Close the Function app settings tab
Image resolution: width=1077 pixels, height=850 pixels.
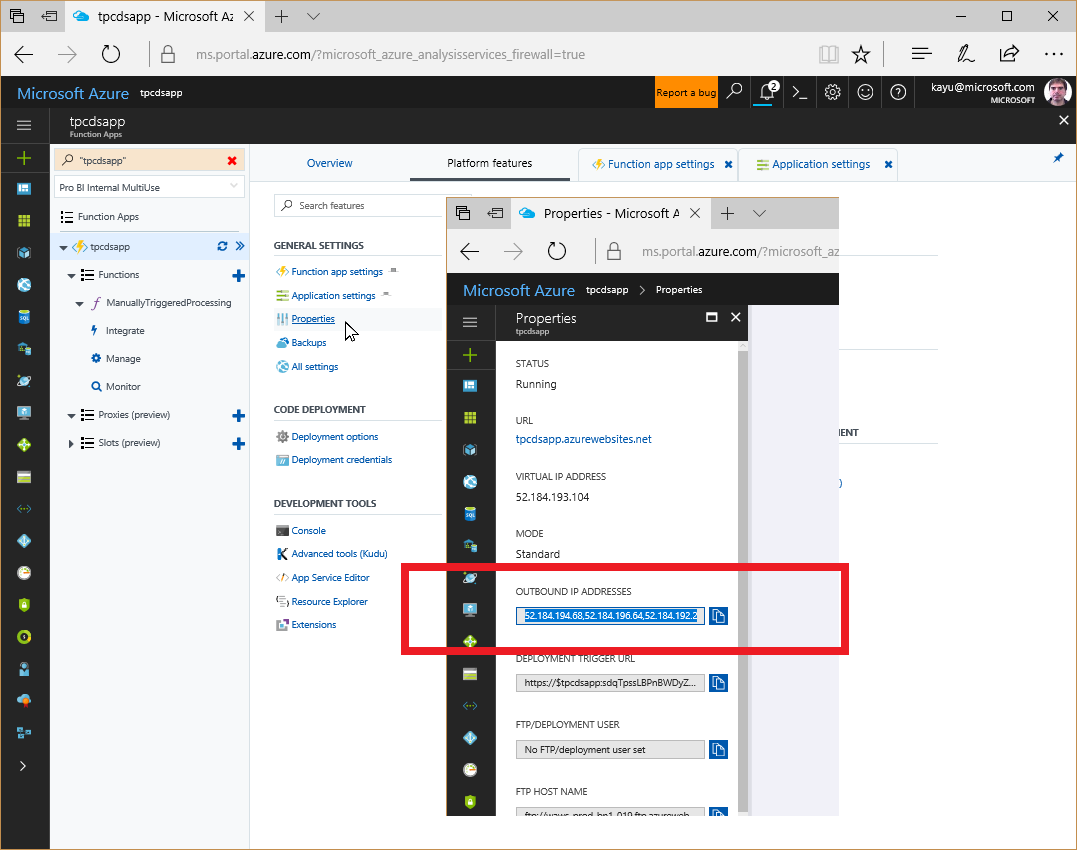click(728, 165)
